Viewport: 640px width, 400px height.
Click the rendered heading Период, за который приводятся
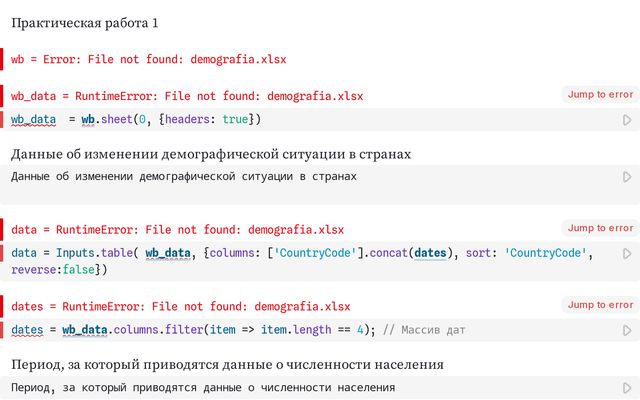pyautogui.click(x=227, y=364)
